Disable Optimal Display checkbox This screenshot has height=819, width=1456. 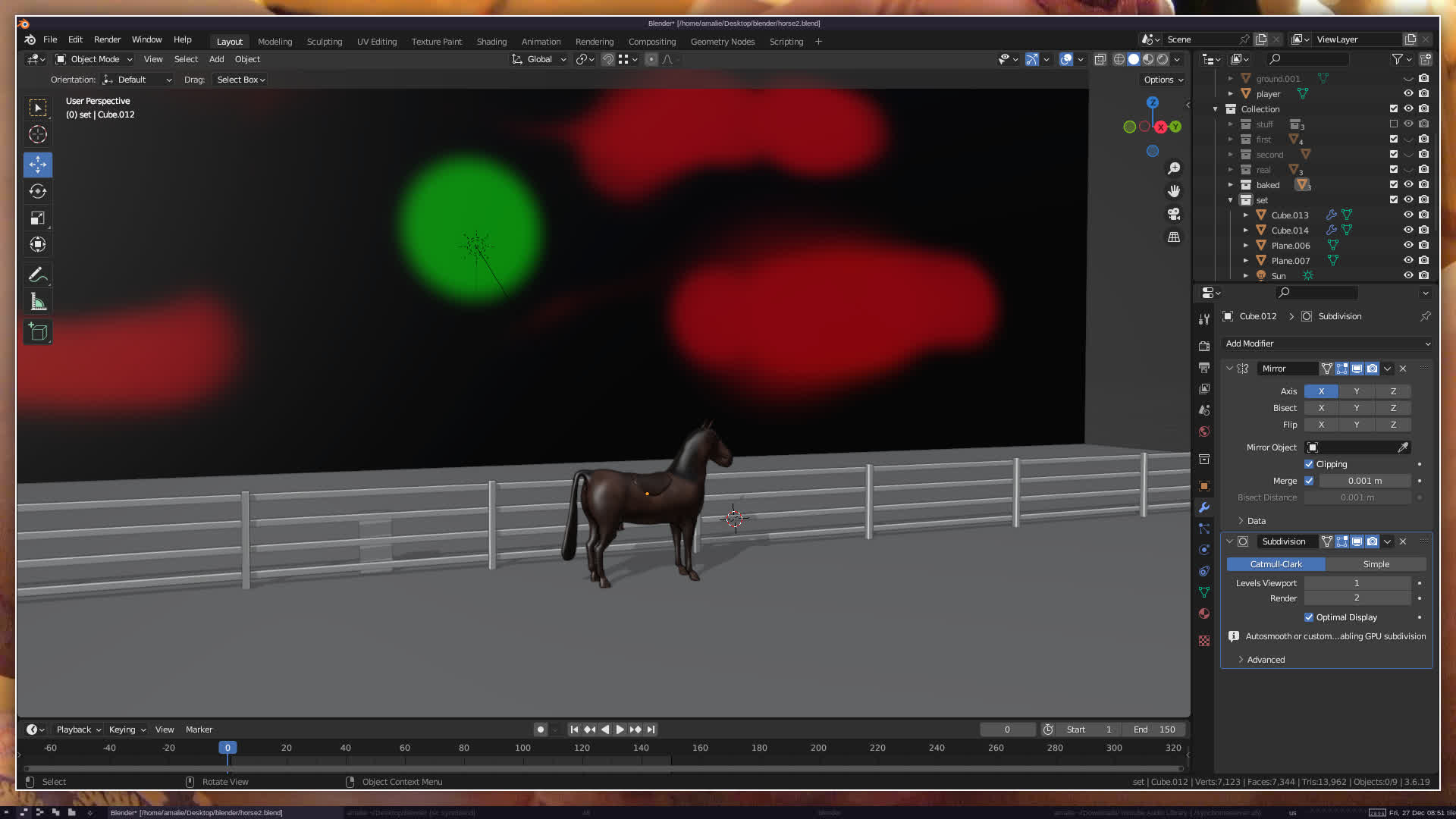click(1309, 617)
